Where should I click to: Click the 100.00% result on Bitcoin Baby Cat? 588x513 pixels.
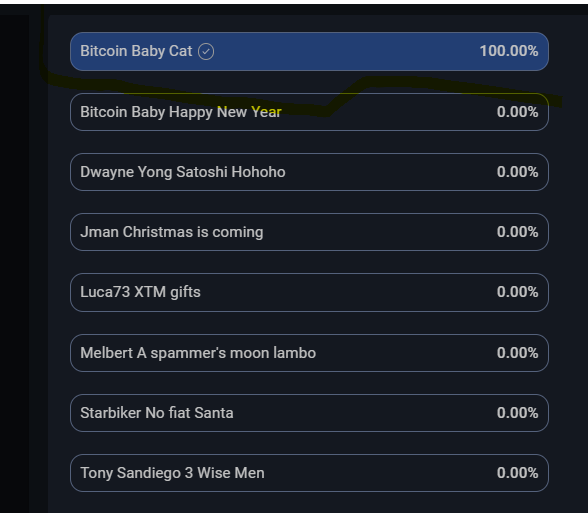click(509, 51)
